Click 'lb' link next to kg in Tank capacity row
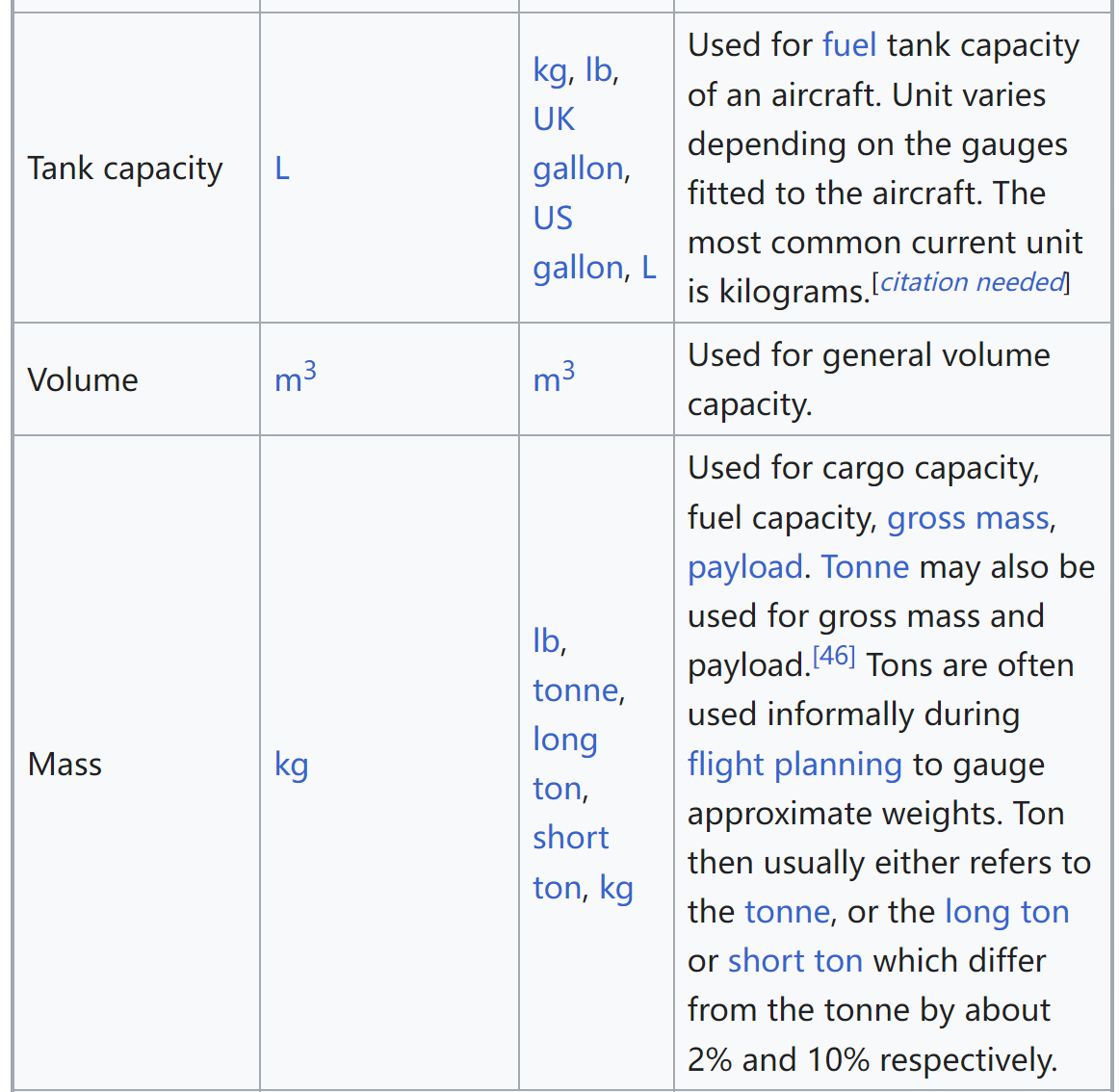Viewport: 1119px width, 1092px height. [x=598, y=70]
